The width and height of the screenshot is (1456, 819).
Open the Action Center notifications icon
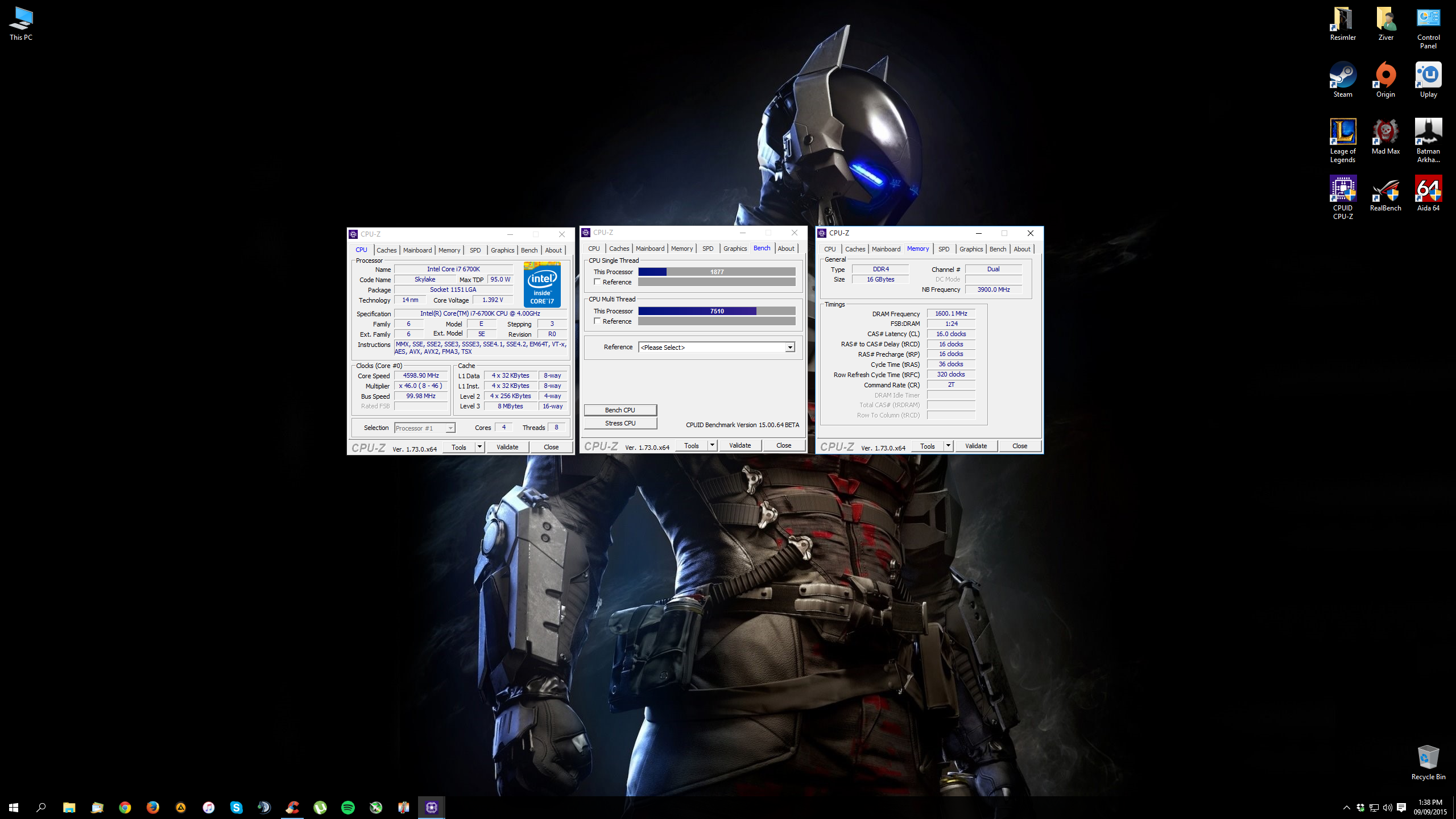pos(1401,808)
